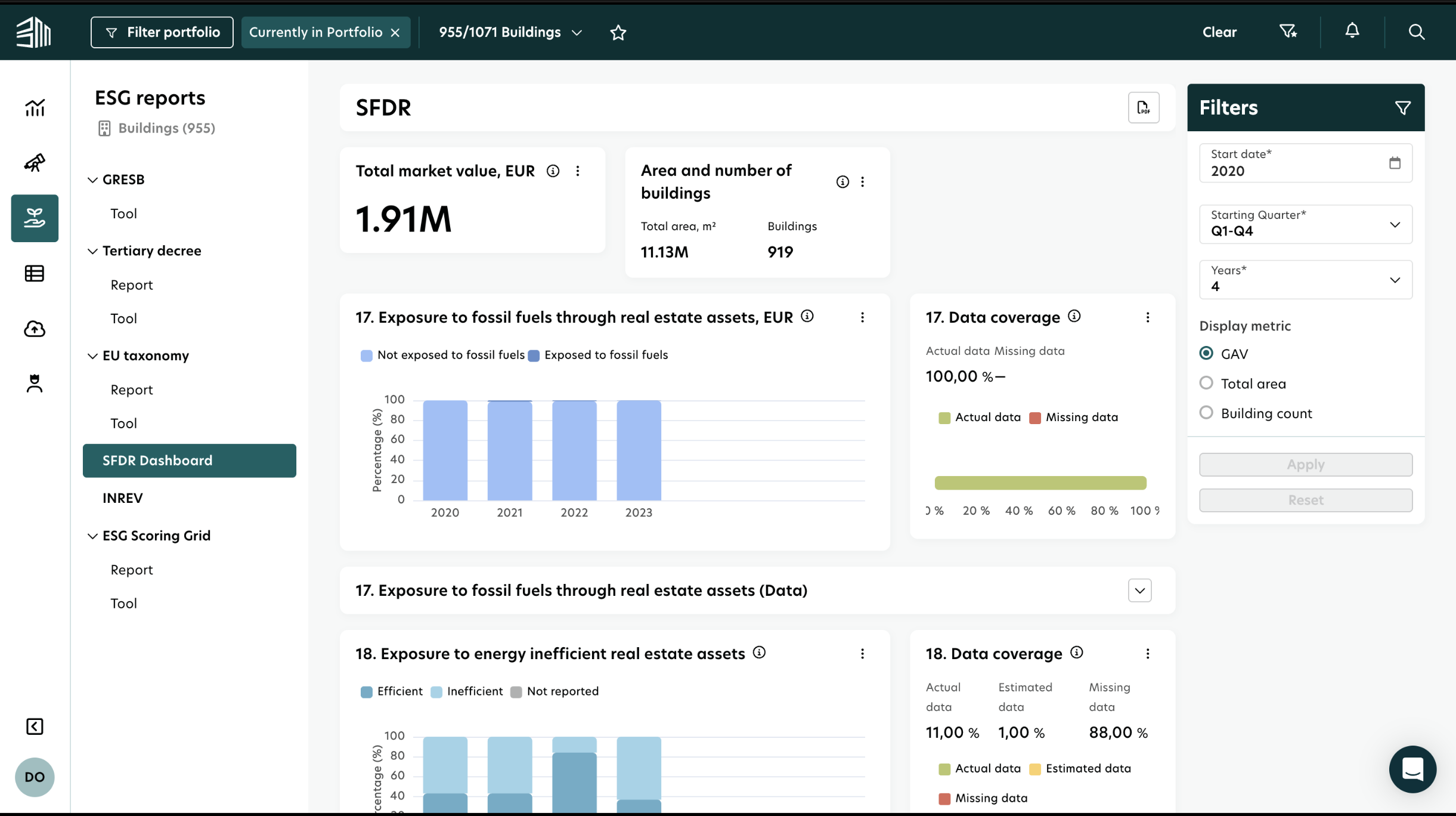Favorite the portfolio with star icon
The height and width of the screenshot is (816, 1456).
coord(618,32)
